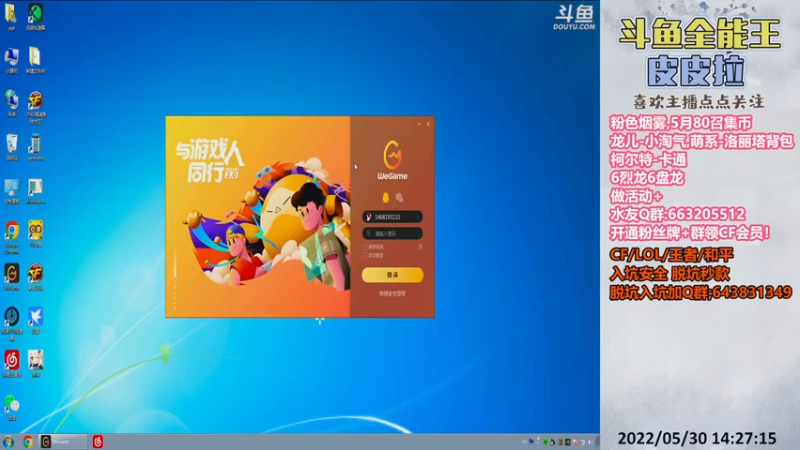Click the hint icon right of remember password
The height and width of the screenshot is (450, 800).
point(420,247)
